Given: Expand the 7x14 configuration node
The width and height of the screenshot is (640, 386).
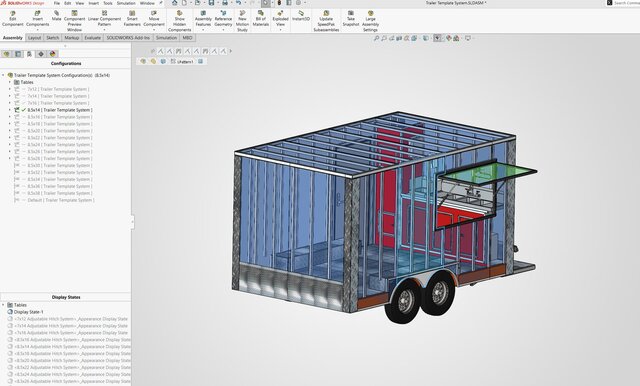Looking at the screenshot, I should coord(10,96).
